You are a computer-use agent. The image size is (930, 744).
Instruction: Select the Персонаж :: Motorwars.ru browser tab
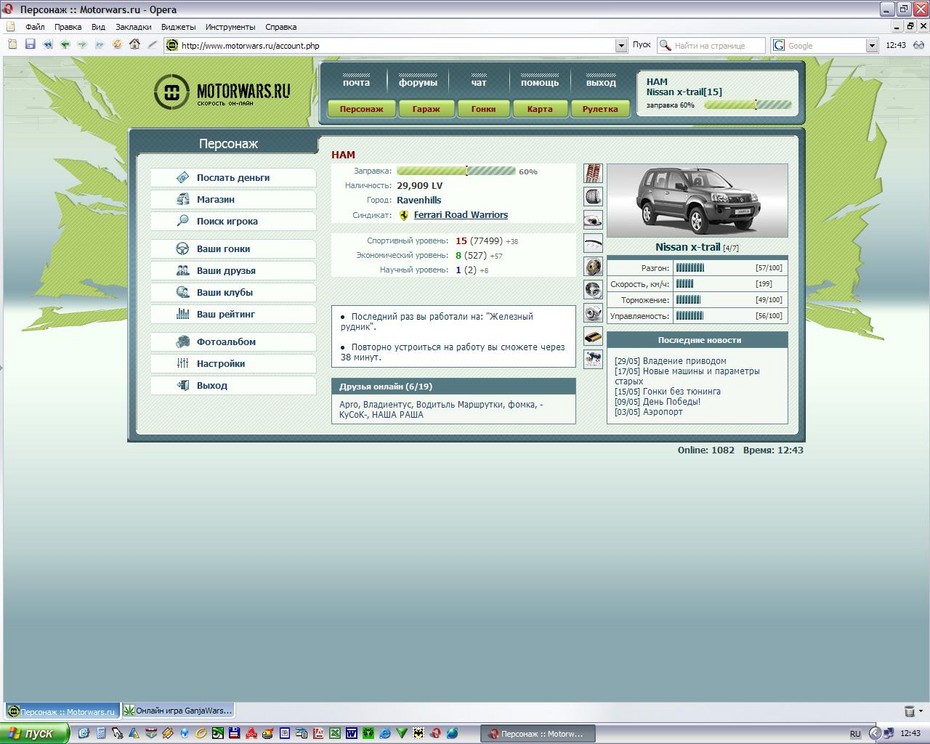pos(62,711)
